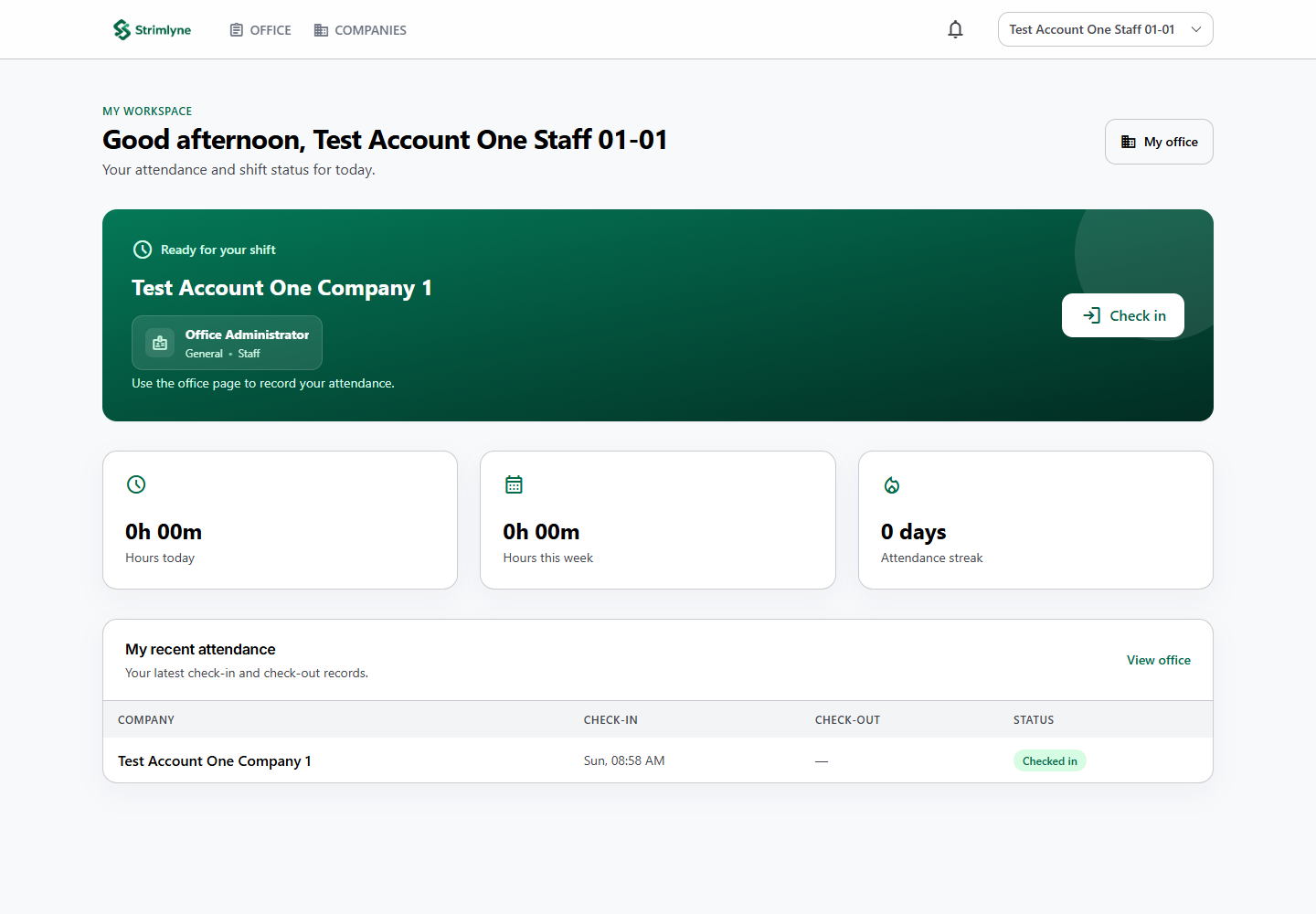Image resolution: width=1316 pixels, height=914 pixels.
Task: Click the Checked in status badge
Action: pyautogui.click(x=1049, y=760)
